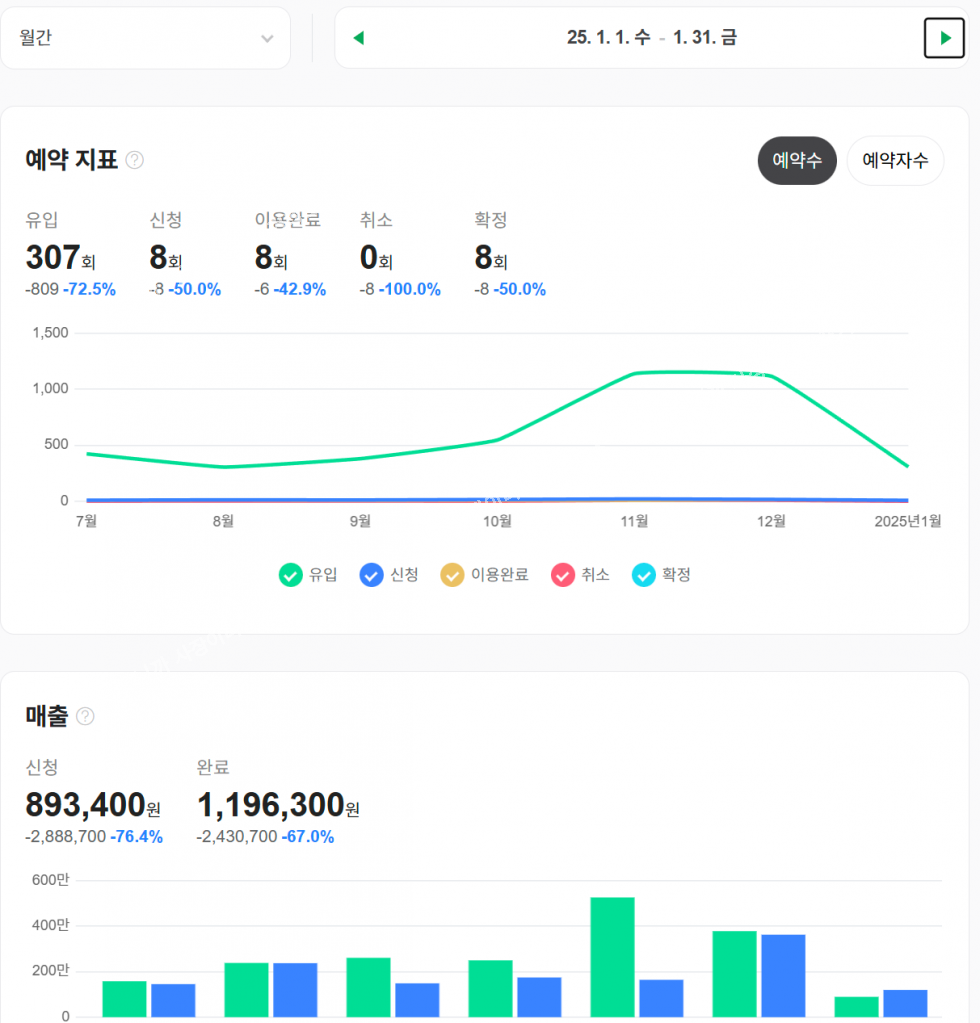
Task: Toggle the 이용완료 legend checkbox
Action: point(452,575)
